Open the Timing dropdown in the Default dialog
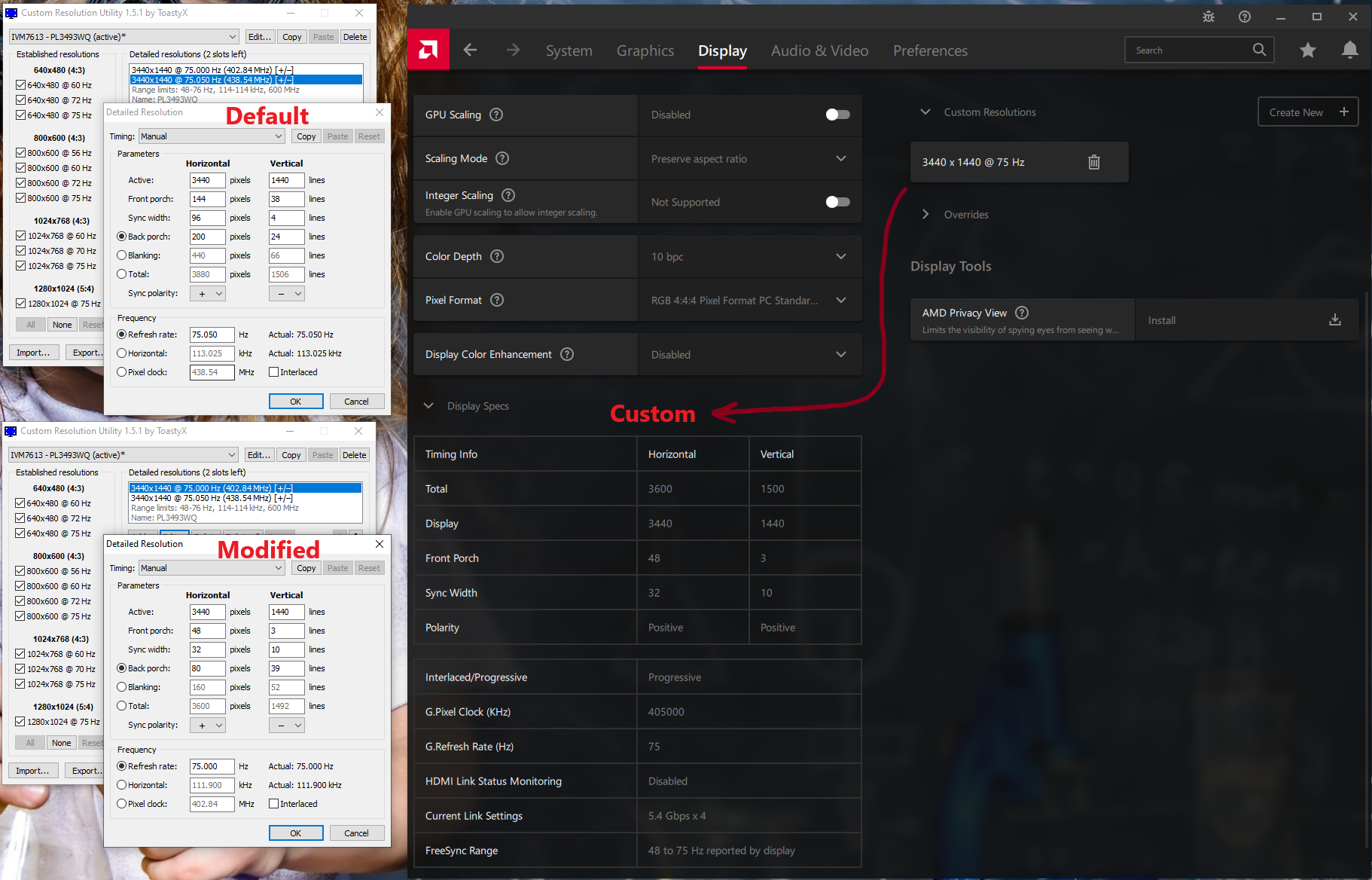Image resolution: width=1372 pixels, height=880 pixels. point(212,136)
